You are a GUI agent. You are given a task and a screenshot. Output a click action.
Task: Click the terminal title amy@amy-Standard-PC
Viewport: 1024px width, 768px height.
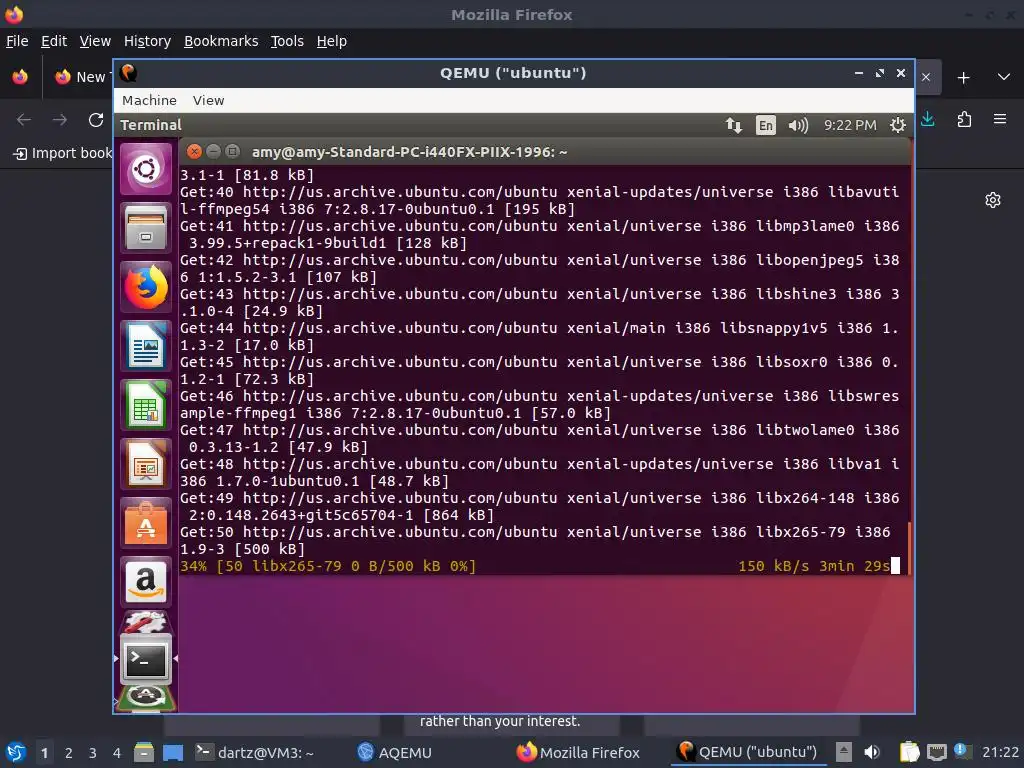(409, 152)
